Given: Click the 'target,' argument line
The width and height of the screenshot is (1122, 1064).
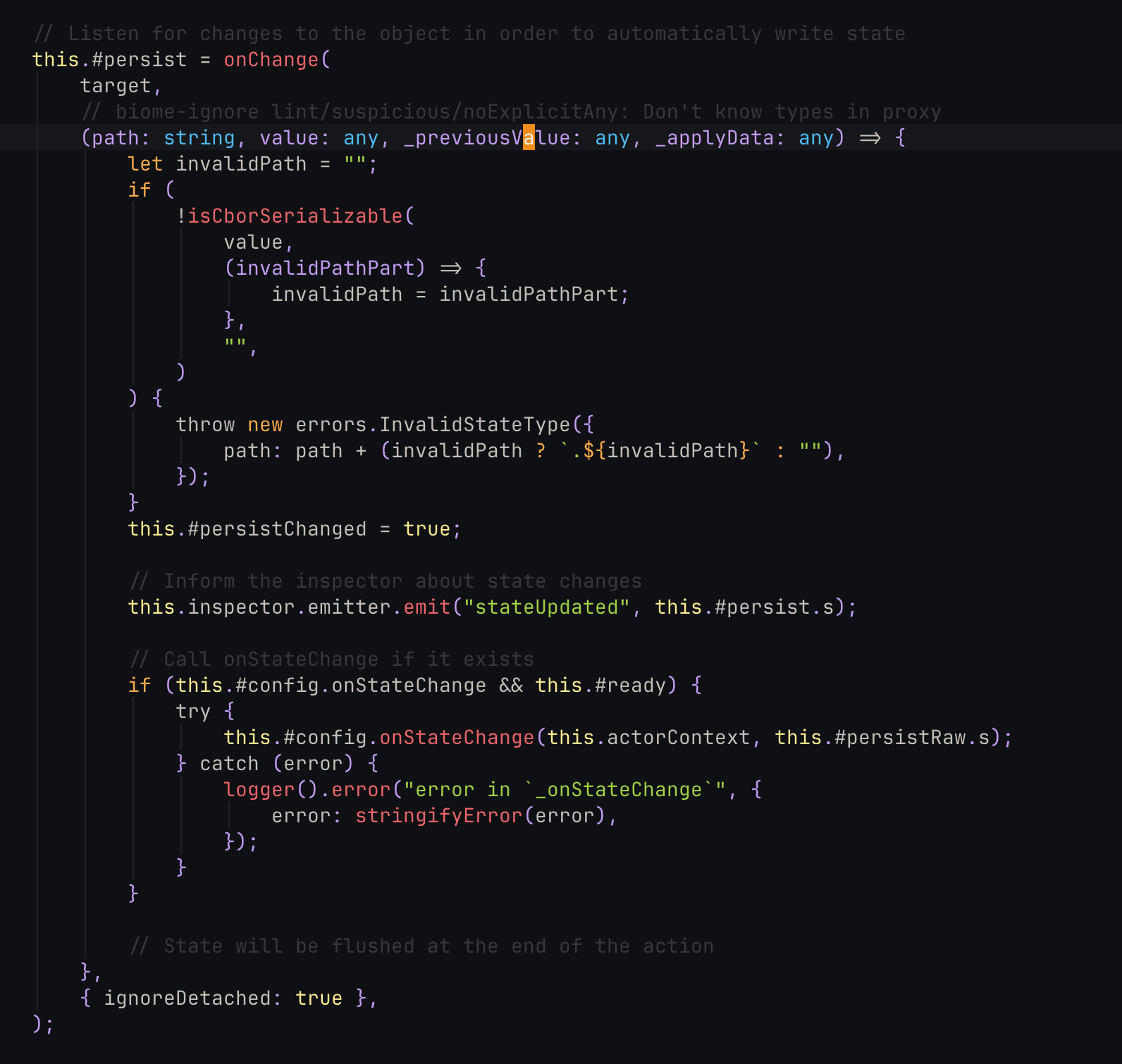Looking at the screenshot, I should pos(121,86).
